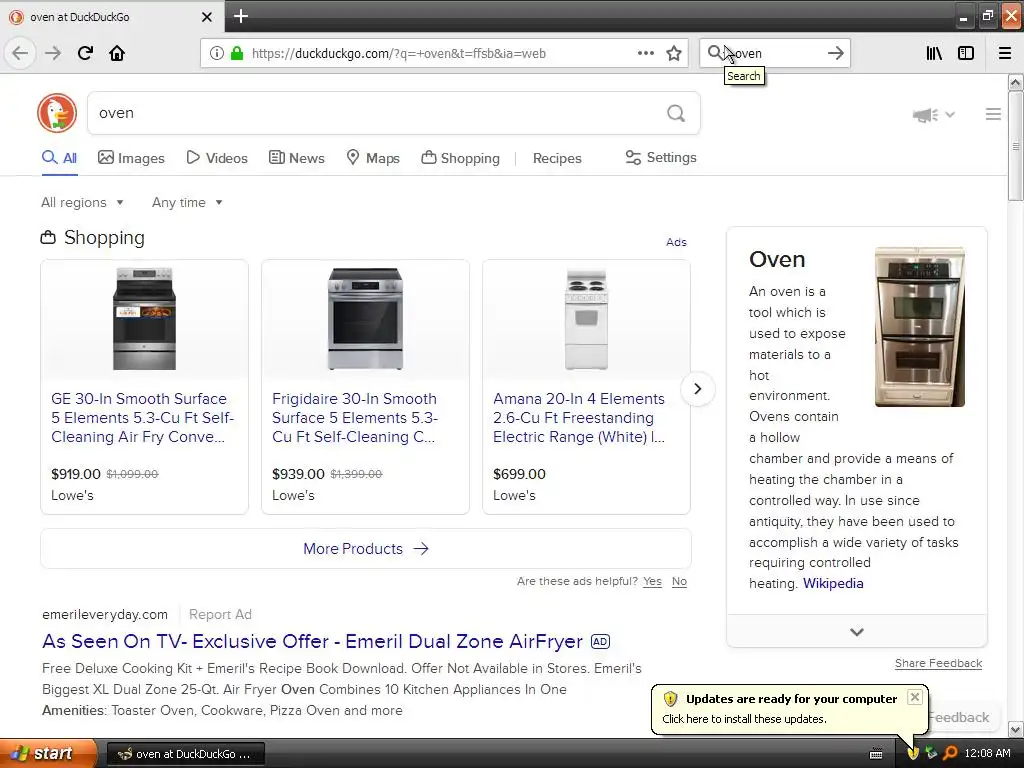Click the green padlock security icon

point(237,53)
